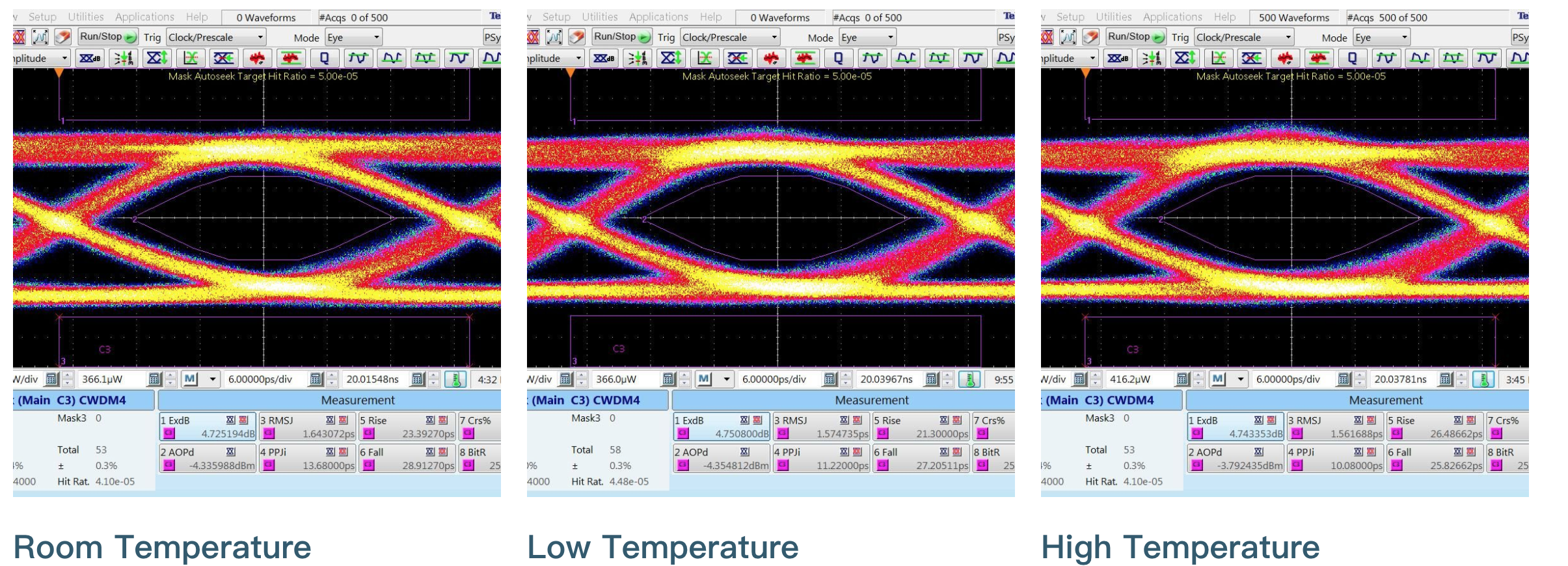The height and width of the screenshot is (566, 1568).
Task: Open the Setup menu in High Temperature panel
Action: point(1070,17)
